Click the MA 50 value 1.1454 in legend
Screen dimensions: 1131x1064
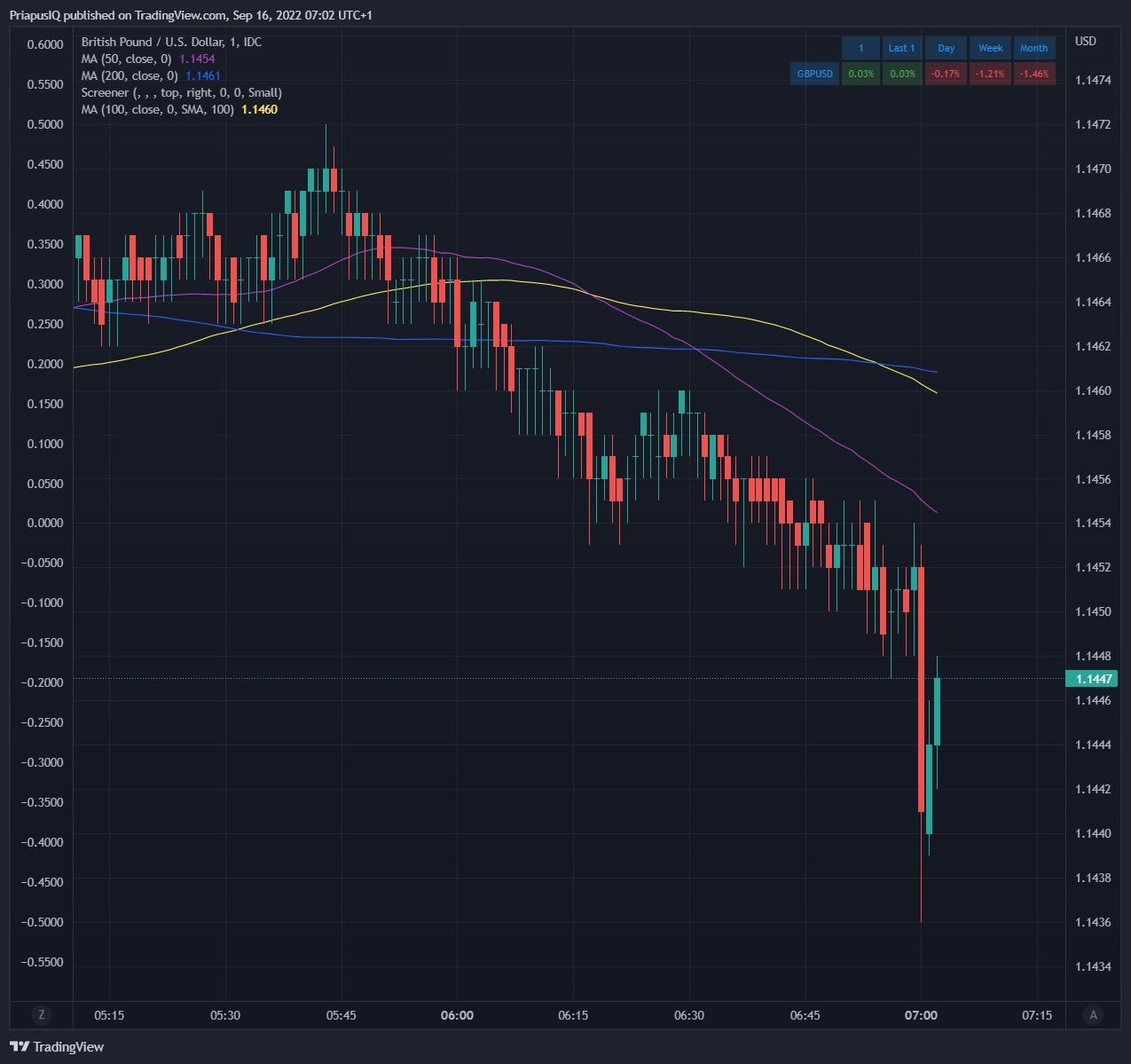pos(197,59)
